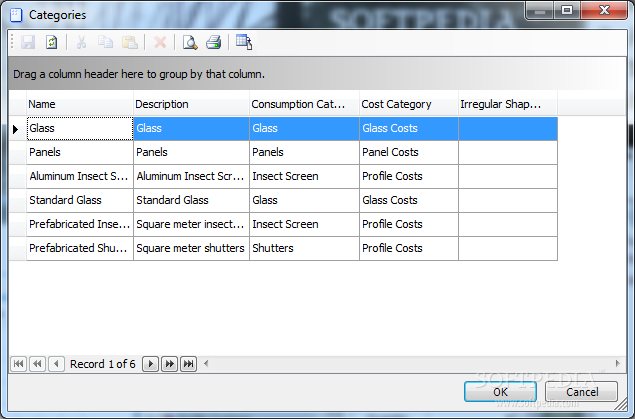The image size is (635, 419).
Task: Click the 'Square meter insect...' description cell
Action: coord(191,224)
